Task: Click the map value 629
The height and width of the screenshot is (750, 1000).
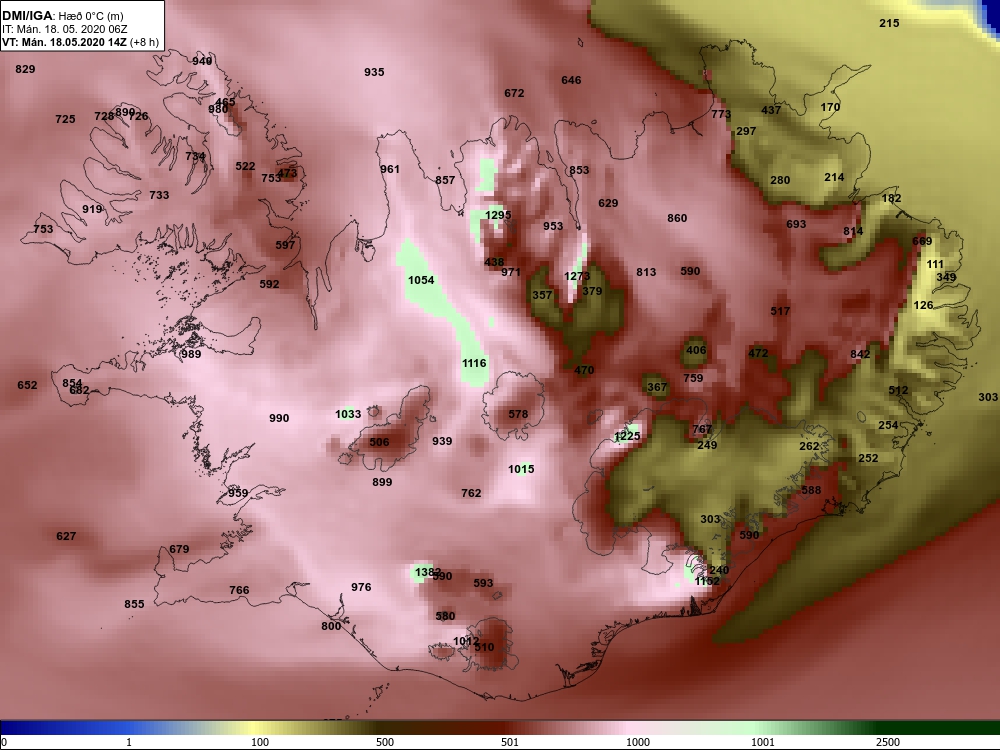Action: pyautogui.click(x=608, y=203)
